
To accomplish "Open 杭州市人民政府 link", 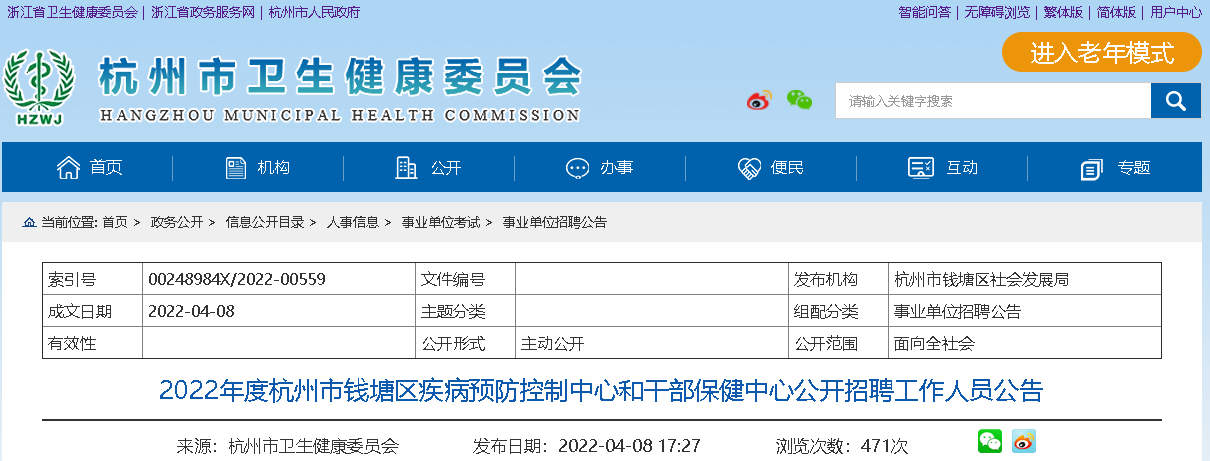I will (315, 12).
